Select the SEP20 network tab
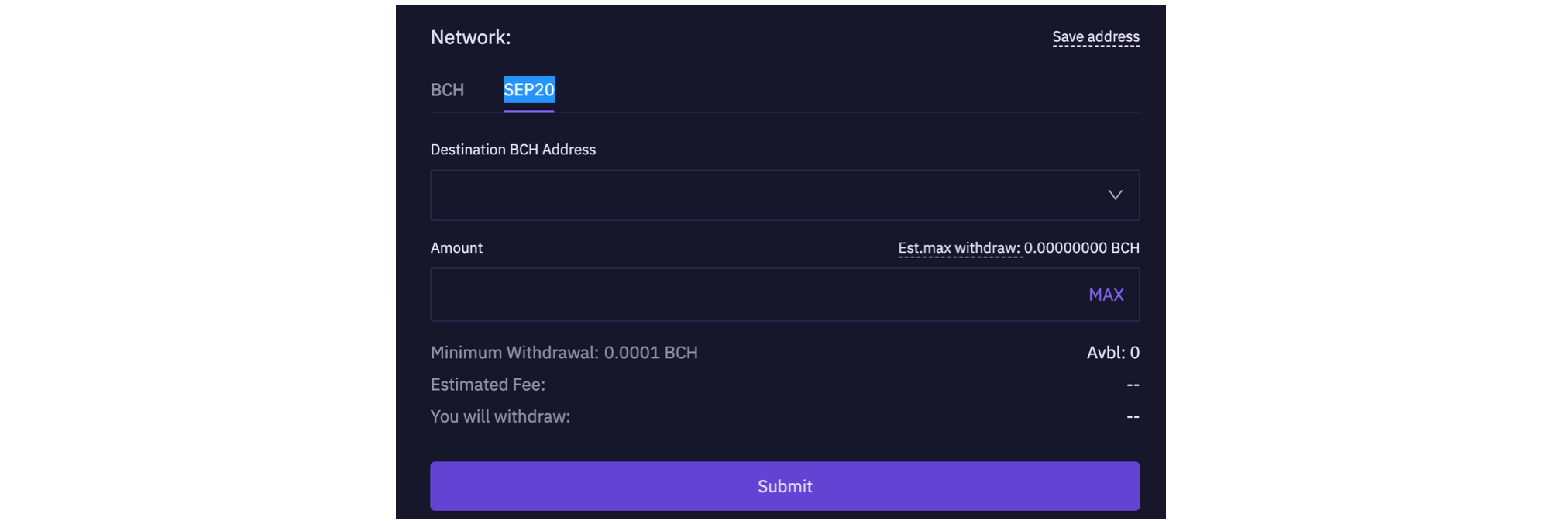 (529, 90)
